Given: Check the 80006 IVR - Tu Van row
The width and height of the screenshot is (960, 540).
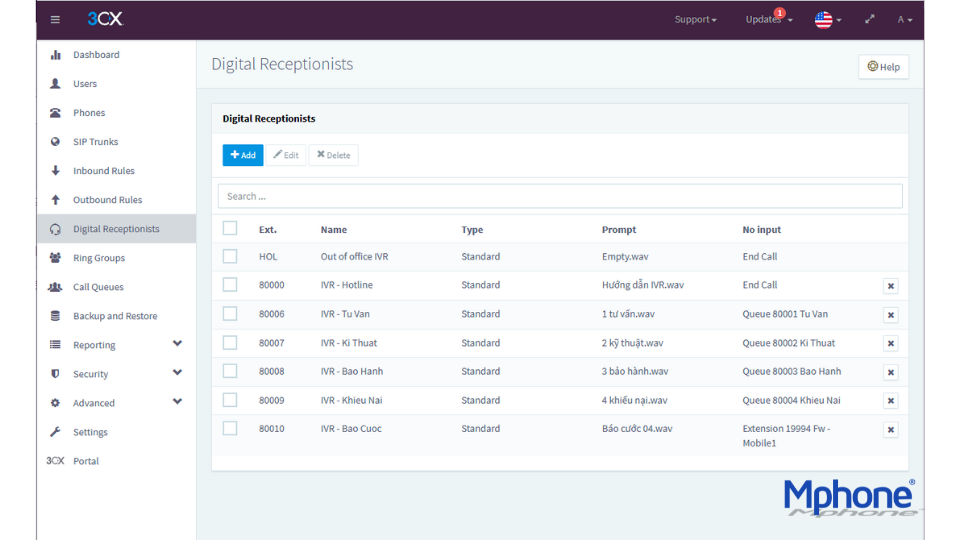Looking at the screenshot, I should click(x=230, y=313).
